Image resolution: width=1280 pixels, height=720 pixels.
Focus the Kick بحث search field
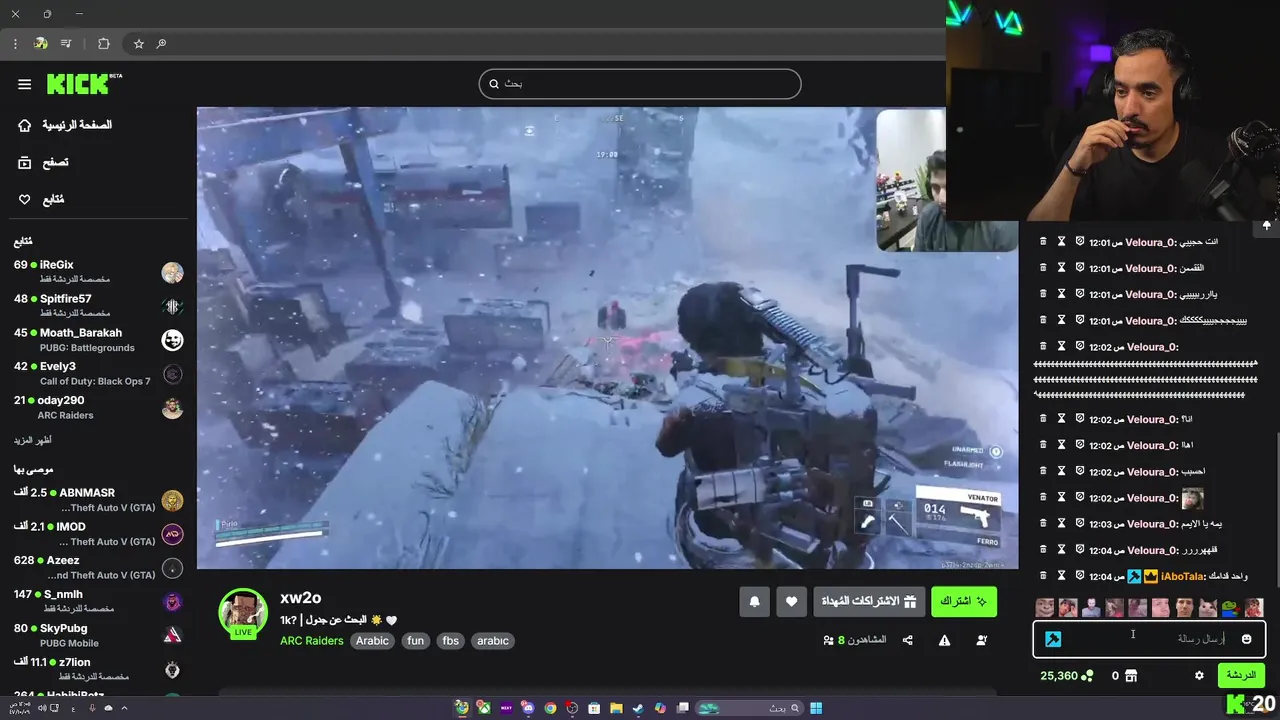[640, 84]
